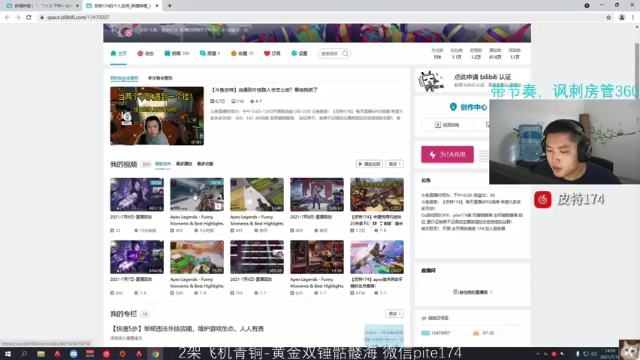Select the second featured-video tab
The width and height of the screenshot is (640, 360).
coord(160,78)
